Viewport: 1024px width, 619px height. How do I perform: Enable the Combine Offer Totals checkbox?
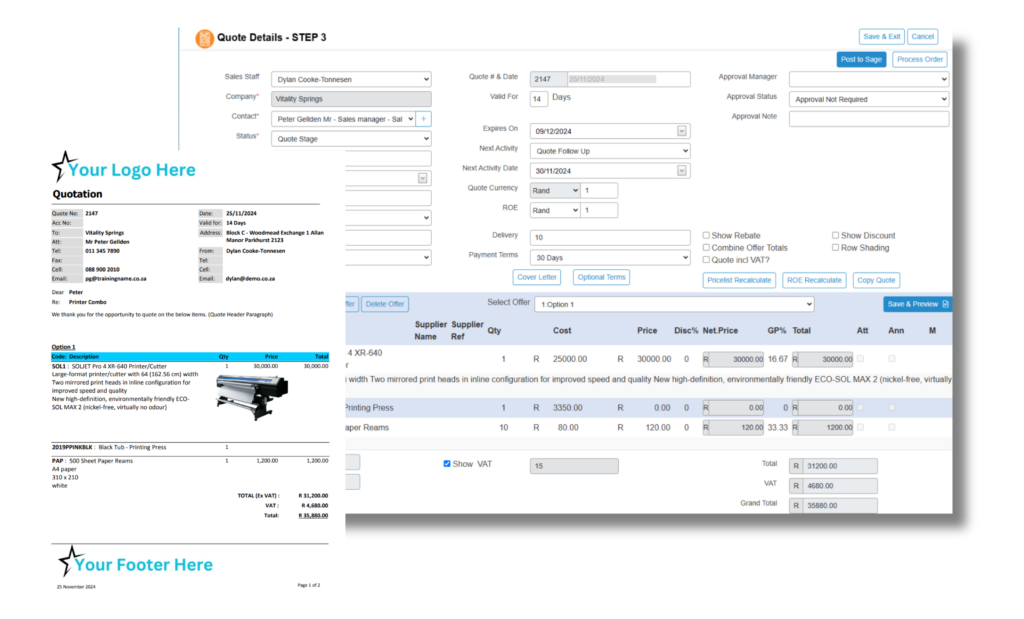click(706, 247)
